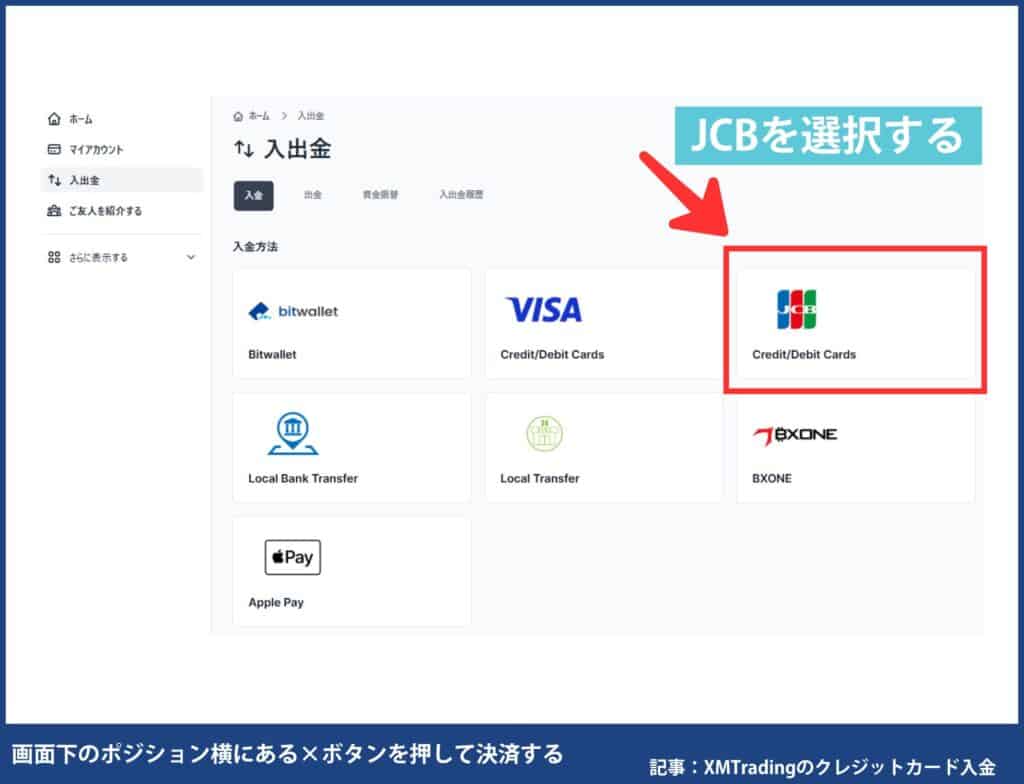The image size is (1024, 784).
Task: Click the Apple Pay logo
Action: click(293, 557)
